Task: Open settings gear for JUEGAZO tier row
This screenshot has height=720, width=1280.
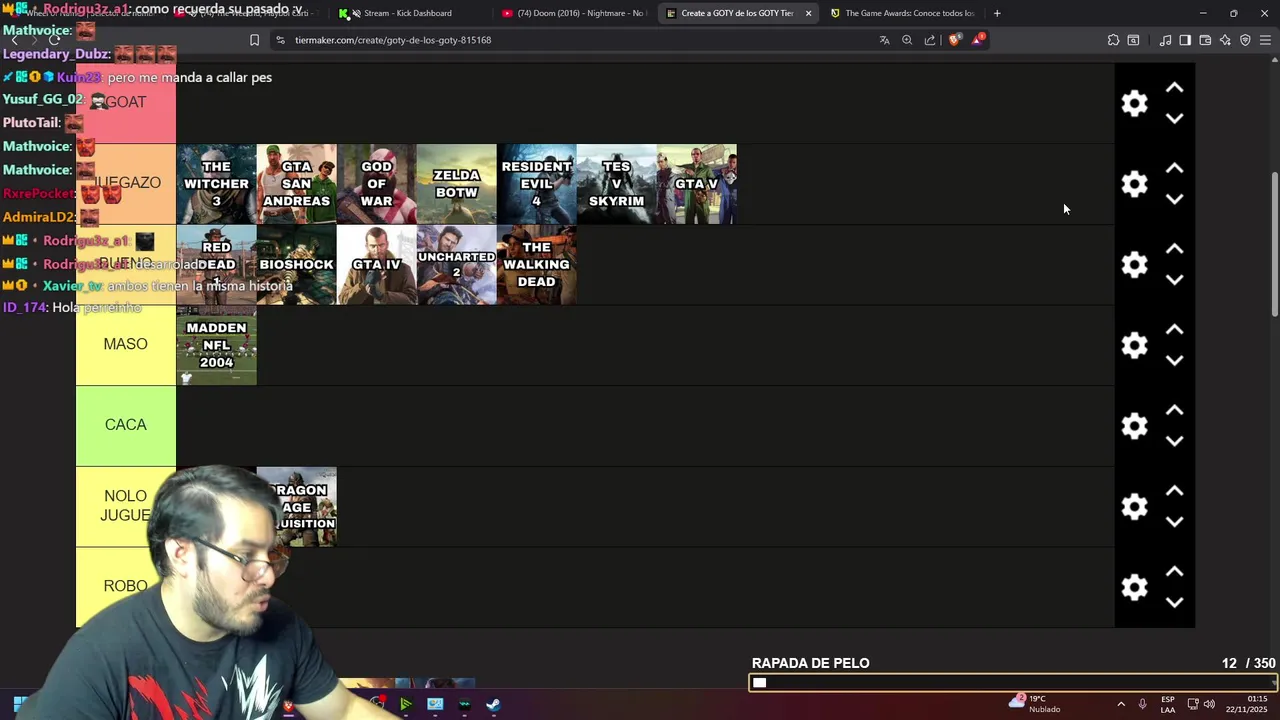Action: pos(1134,184)
